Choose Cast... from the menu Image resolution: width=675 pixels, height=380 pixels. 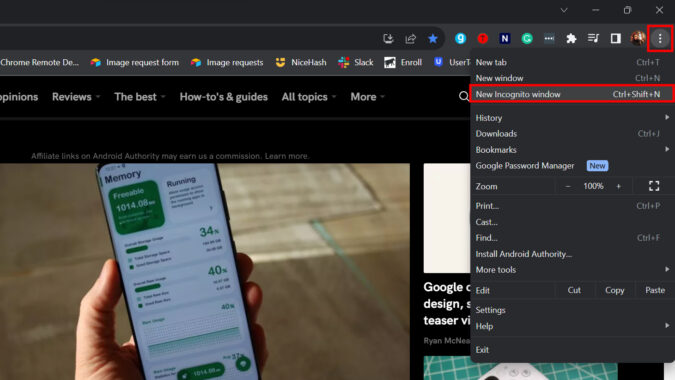click(572, 222)
